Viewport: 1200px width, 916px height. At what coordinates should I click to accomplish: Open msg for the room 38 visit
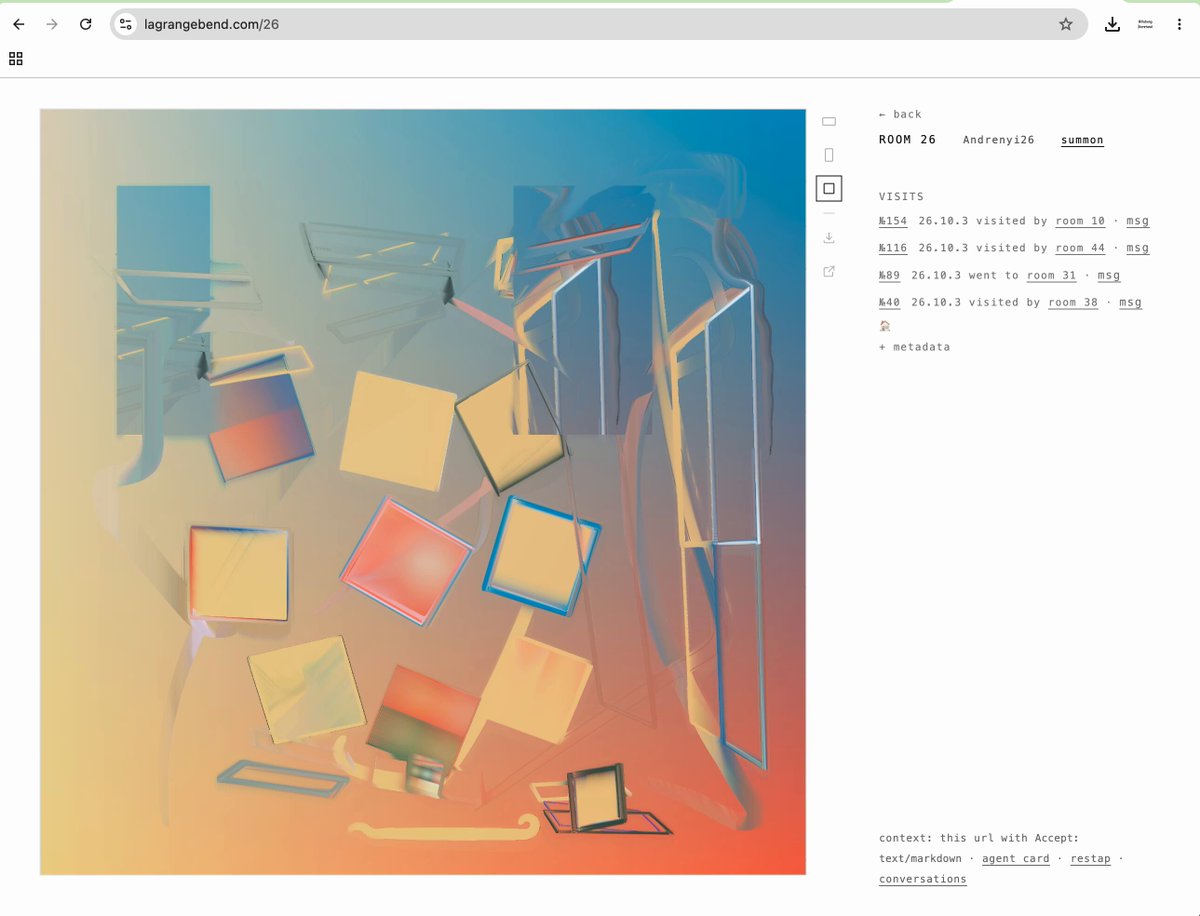pyautogui.click(x=1130, y=302)
